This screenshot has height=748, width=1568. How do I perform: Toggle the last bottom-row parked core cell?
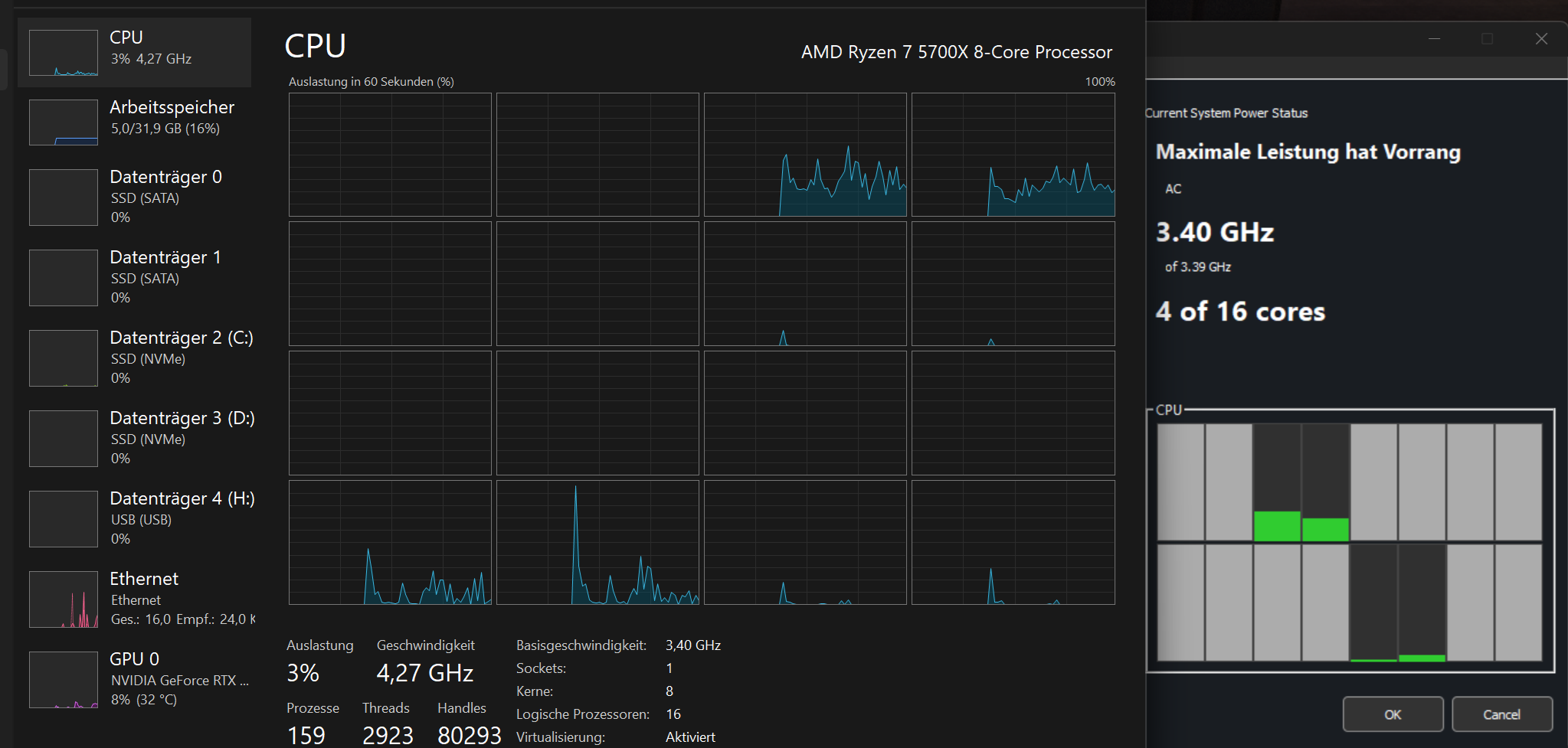pyautogui.click(x=1517, y=603)
